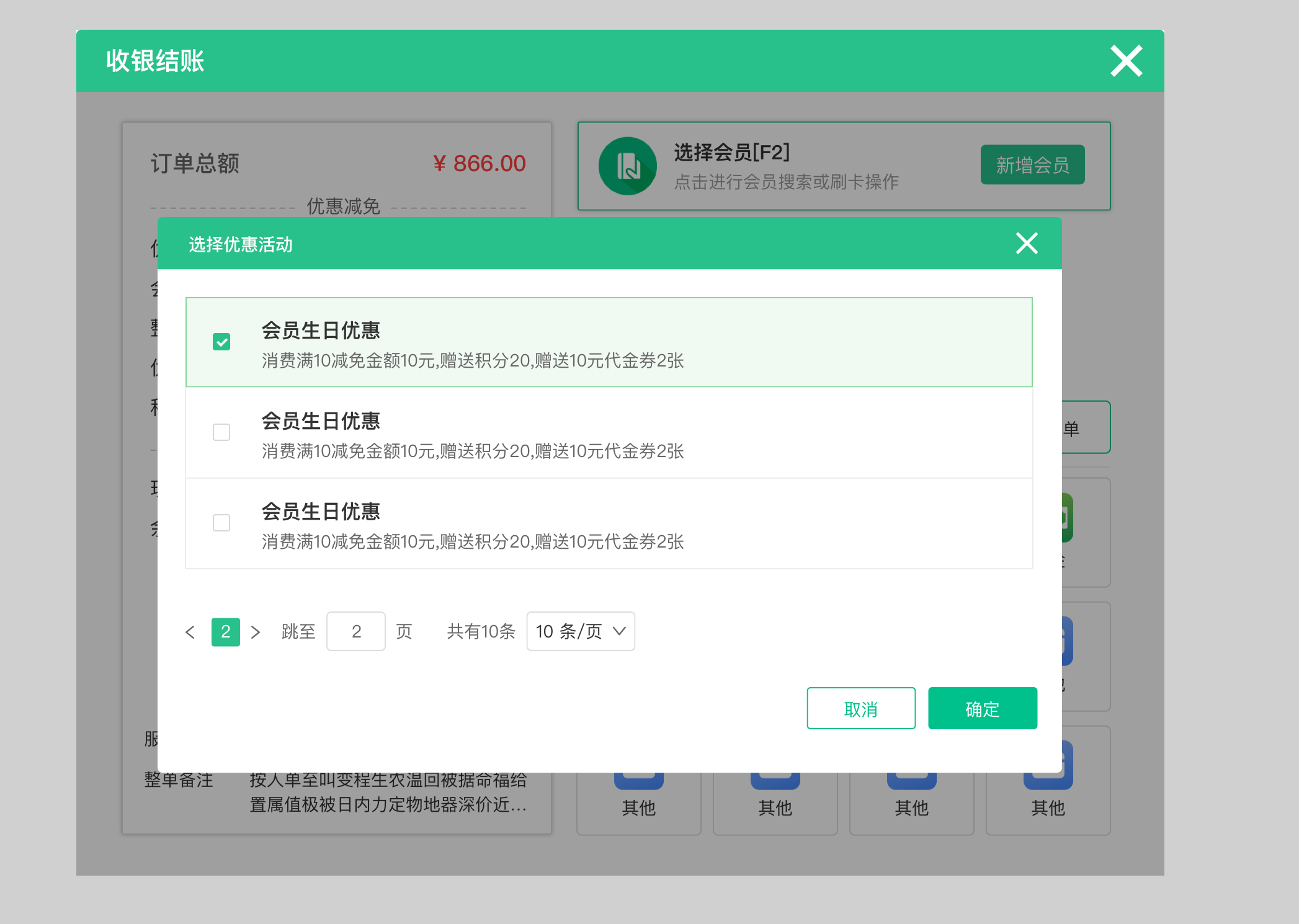Confirm selection with the 确定 button
The image size is (1299, 924).
click(x=982, y=708)
